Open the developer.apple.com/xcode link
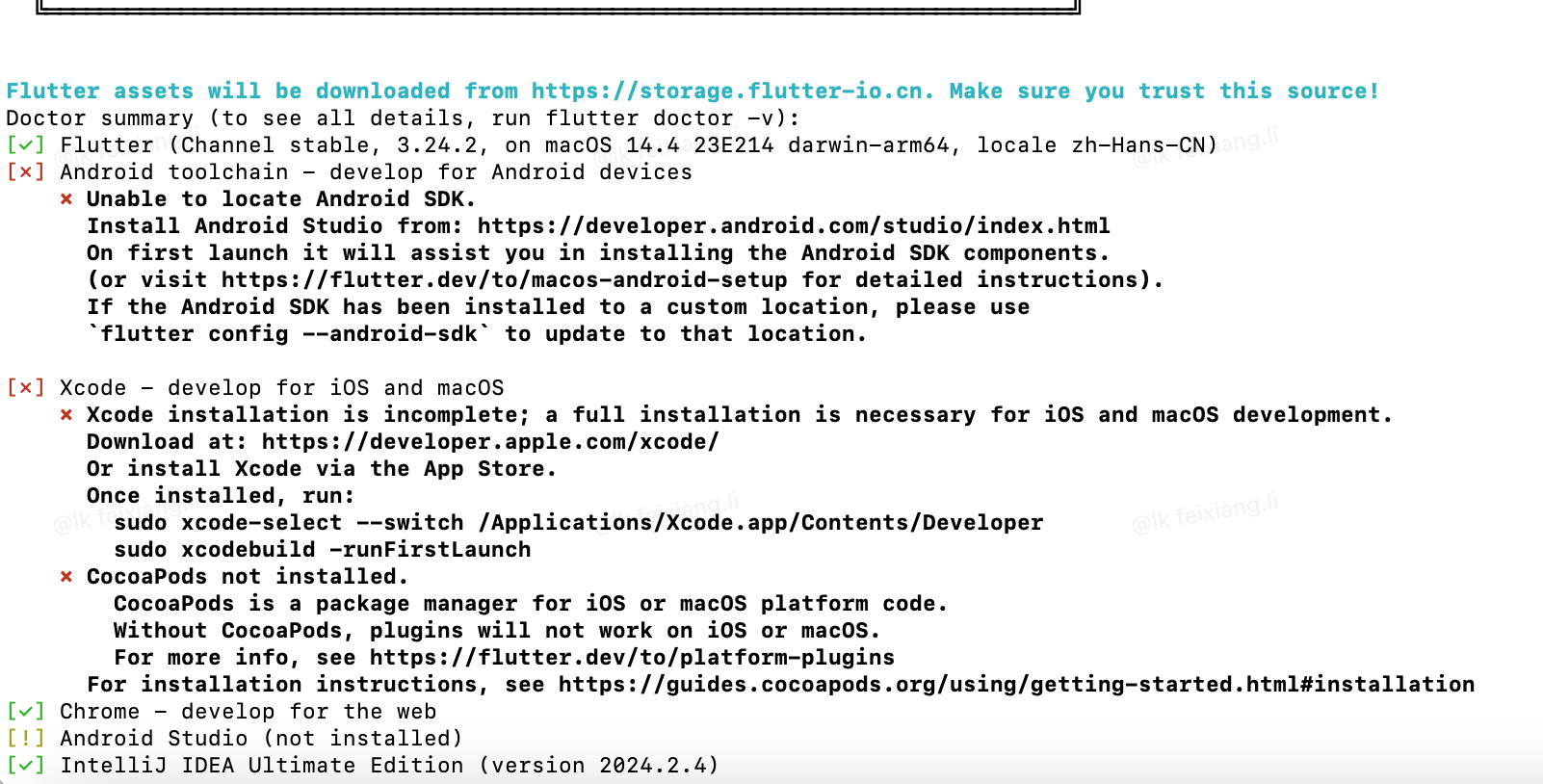 (x=490, y=442)
